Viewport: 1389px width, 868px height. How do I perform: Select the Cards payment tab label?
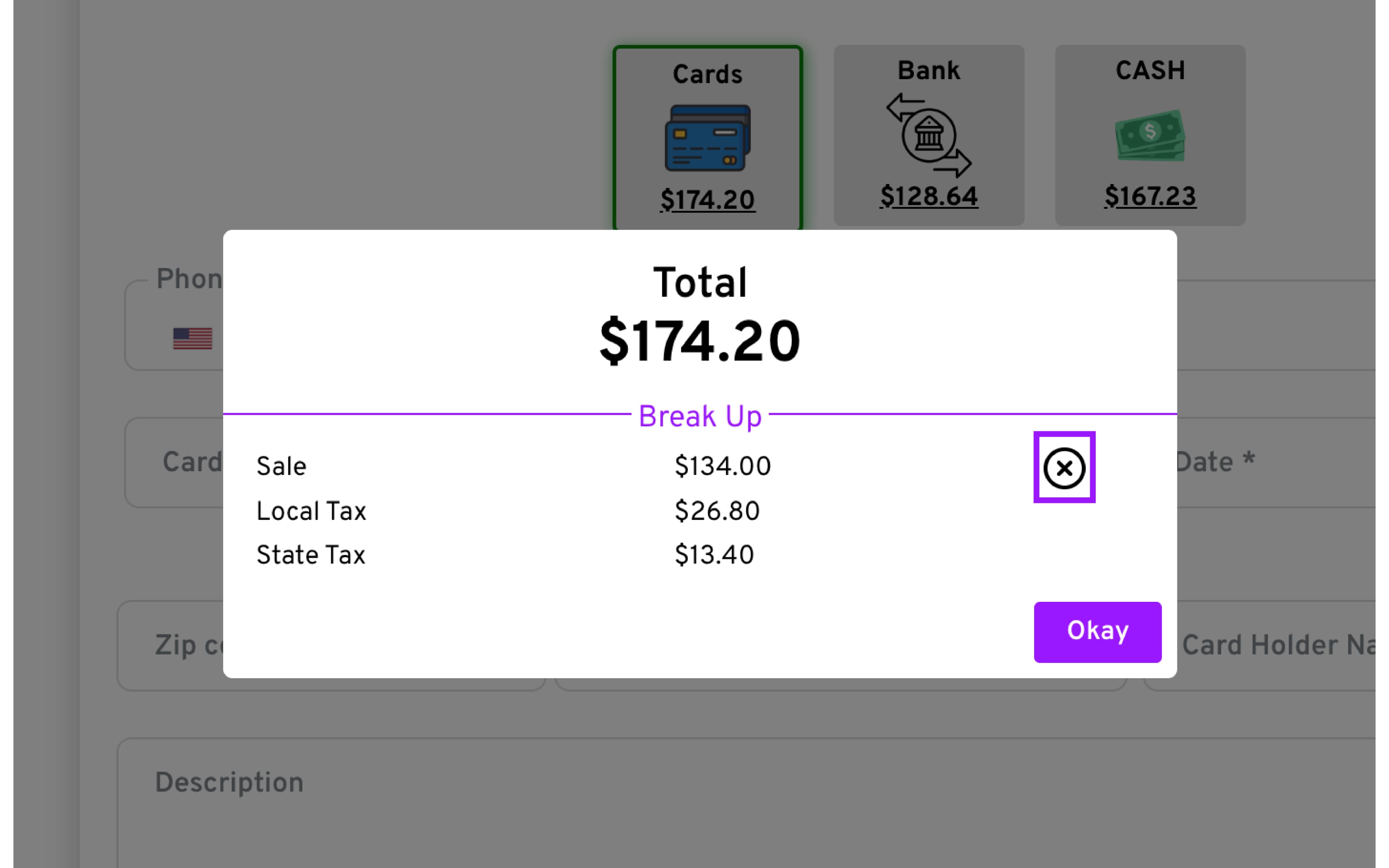707,75
